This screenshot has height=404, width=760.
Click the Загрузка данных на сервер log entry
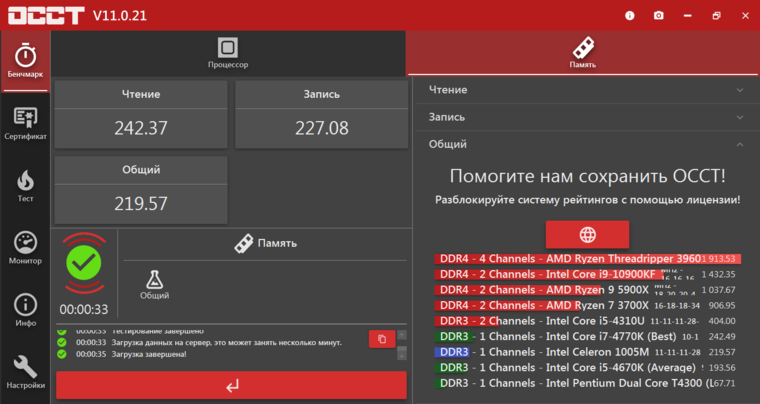(x=226, y=342)
